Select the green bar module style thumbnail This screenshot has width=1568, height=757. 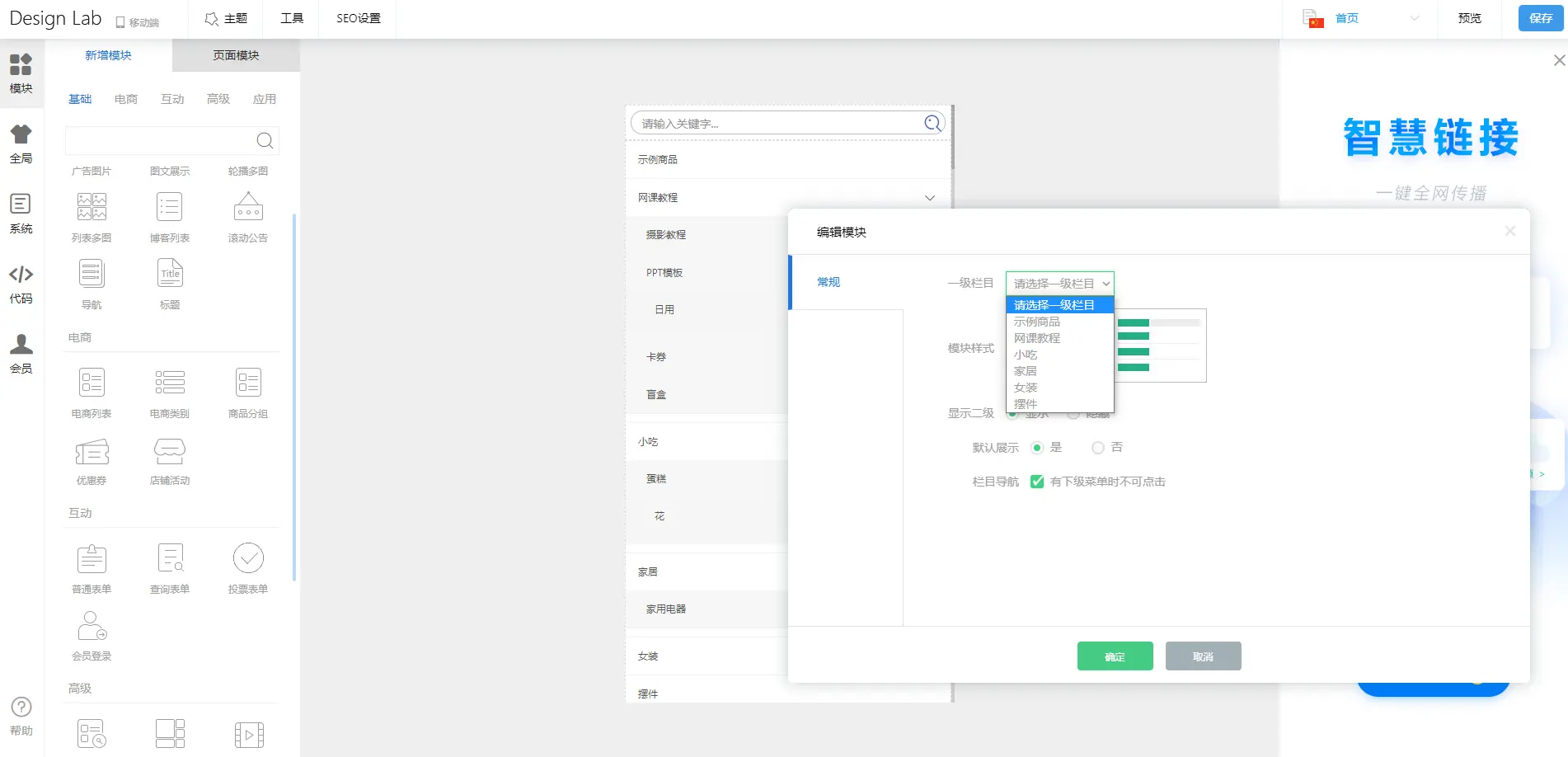click(1160, 346)
